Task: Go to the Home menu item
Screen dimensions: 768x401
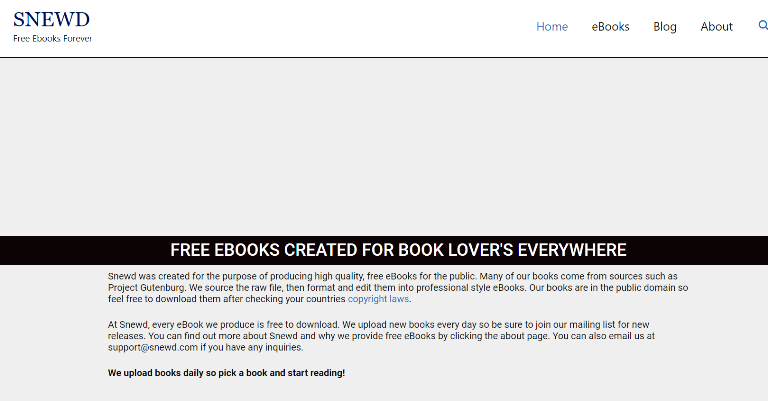Action: point(552,26)
